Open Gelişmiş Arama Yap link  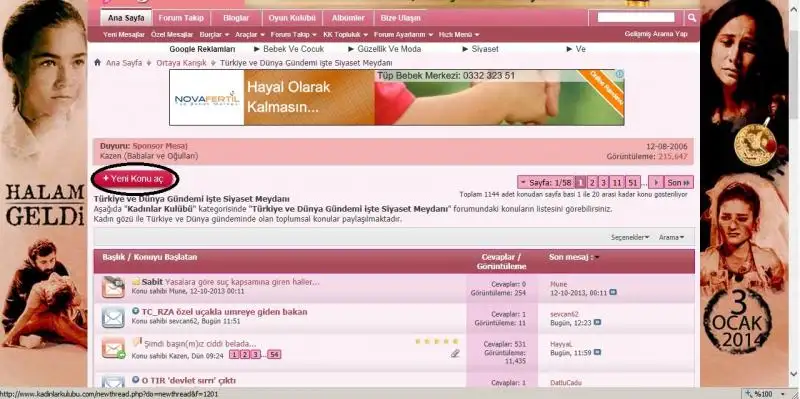[656, 34]
